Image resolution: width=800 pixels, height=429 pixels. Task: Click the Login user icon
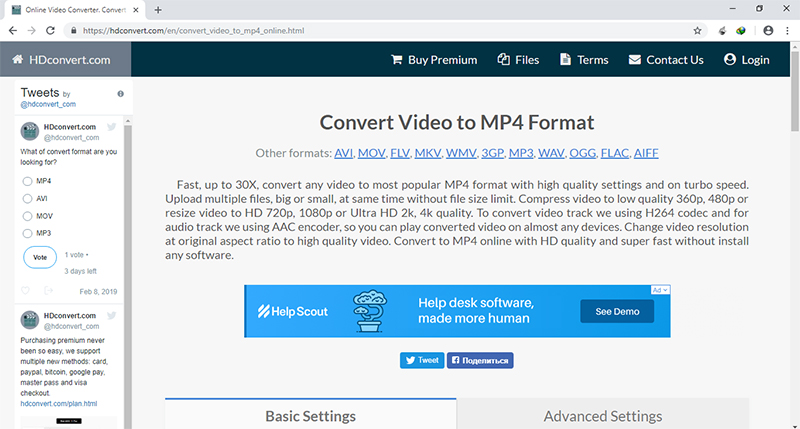click(729, 60)
